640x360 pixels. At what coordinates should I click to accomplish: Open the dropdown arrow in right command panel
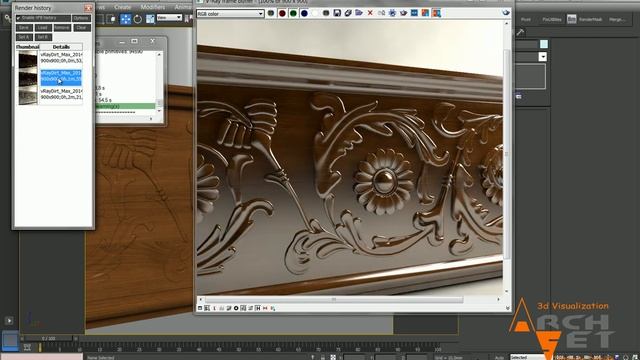[542, 57]
